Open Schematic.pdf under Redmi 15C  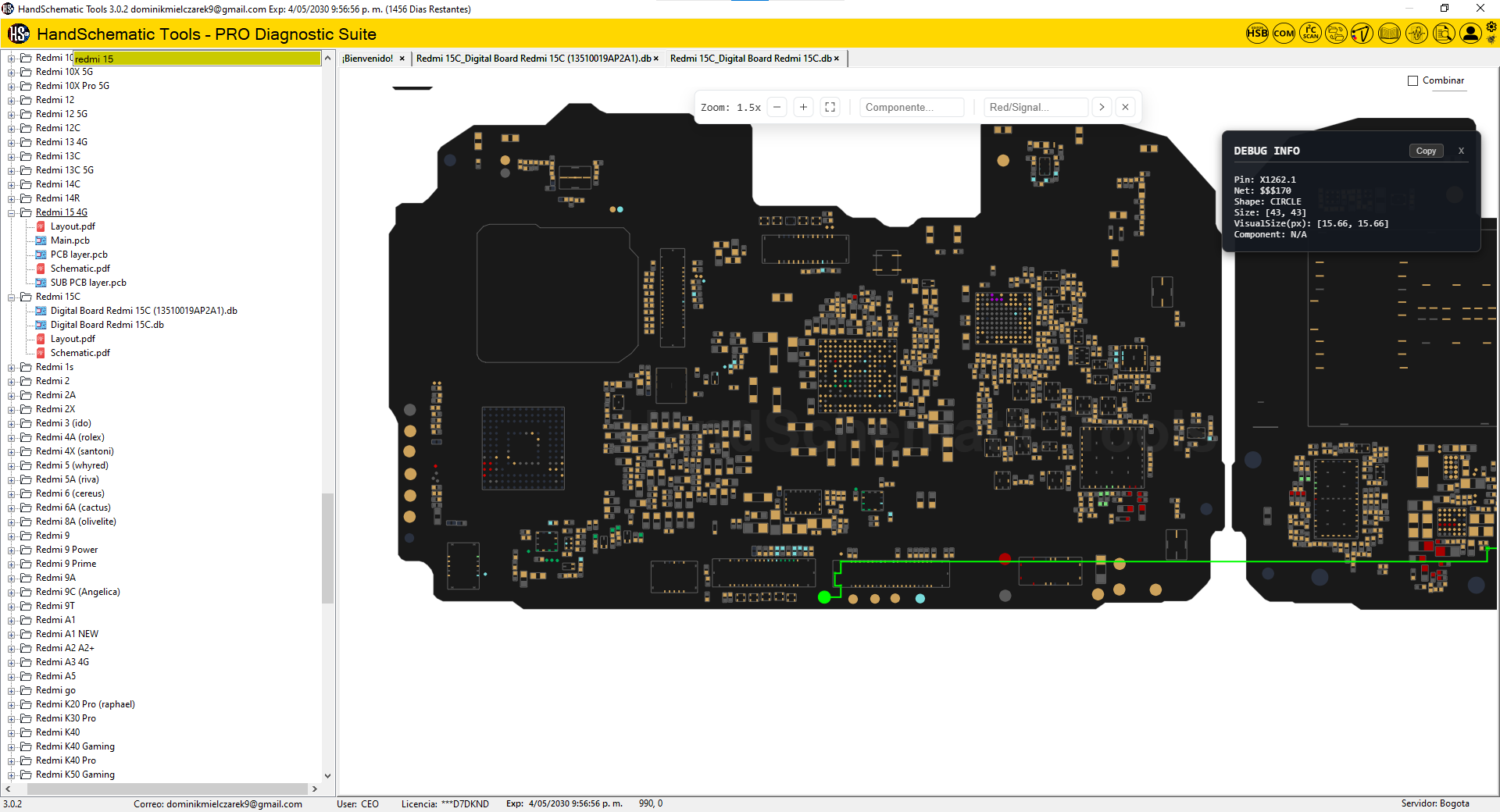pos(80,353)
